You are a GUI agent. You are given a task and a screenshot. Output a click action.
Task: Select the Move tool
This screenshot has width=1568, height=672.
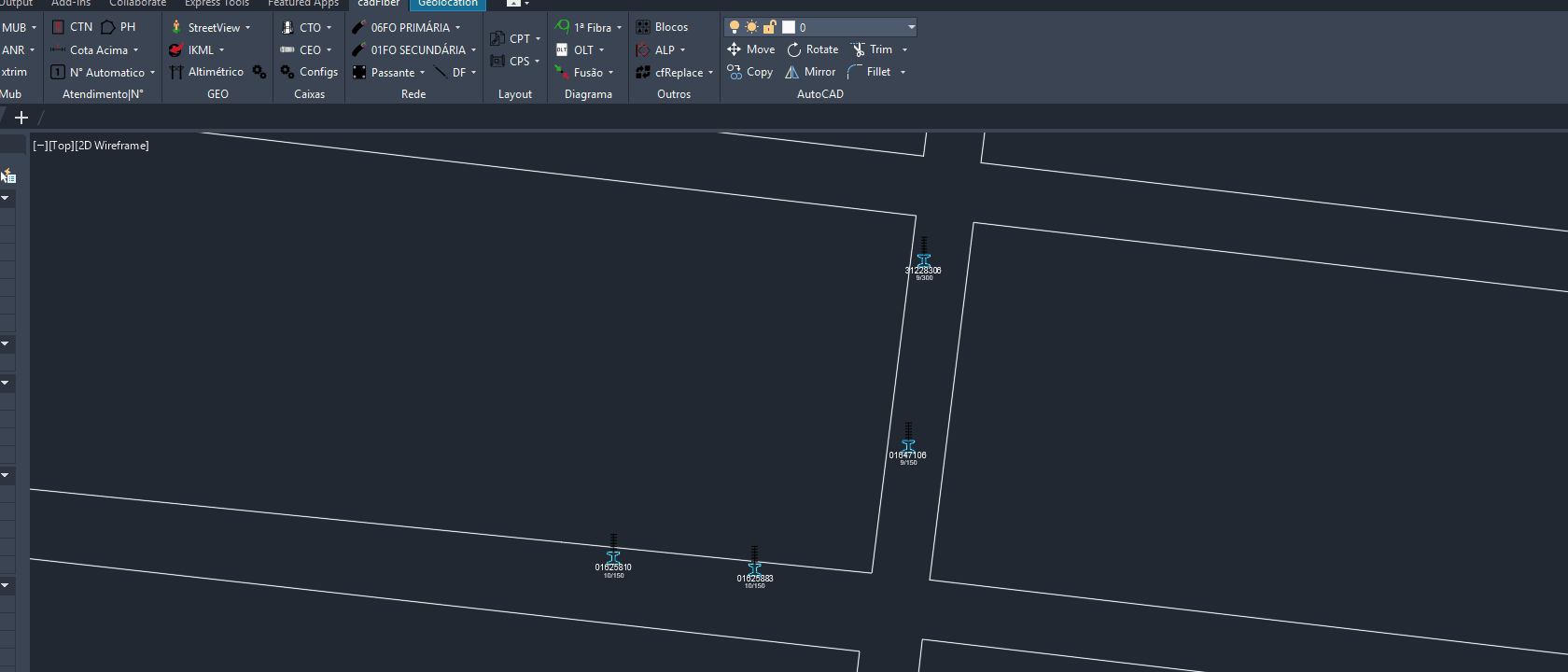coord(735,49)
